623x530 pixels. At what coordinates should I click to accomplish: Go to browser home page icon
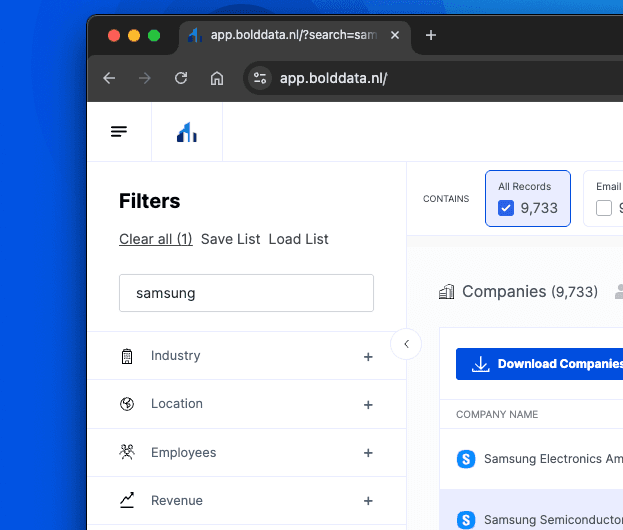(216, 78)
